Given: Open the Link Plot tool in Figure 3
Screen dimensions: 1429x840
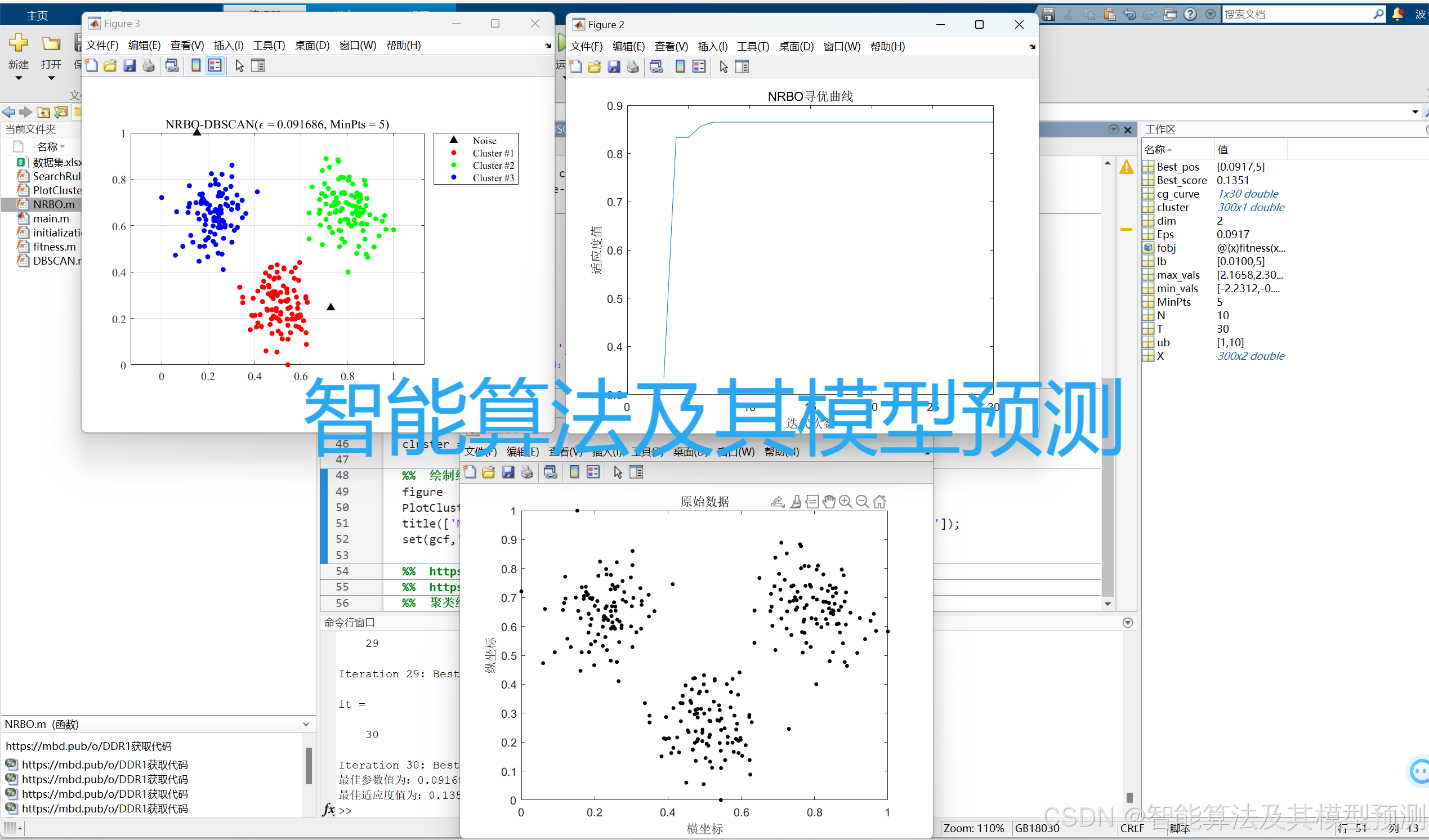Looking at the screenshot, I should (x=172, y=66).
